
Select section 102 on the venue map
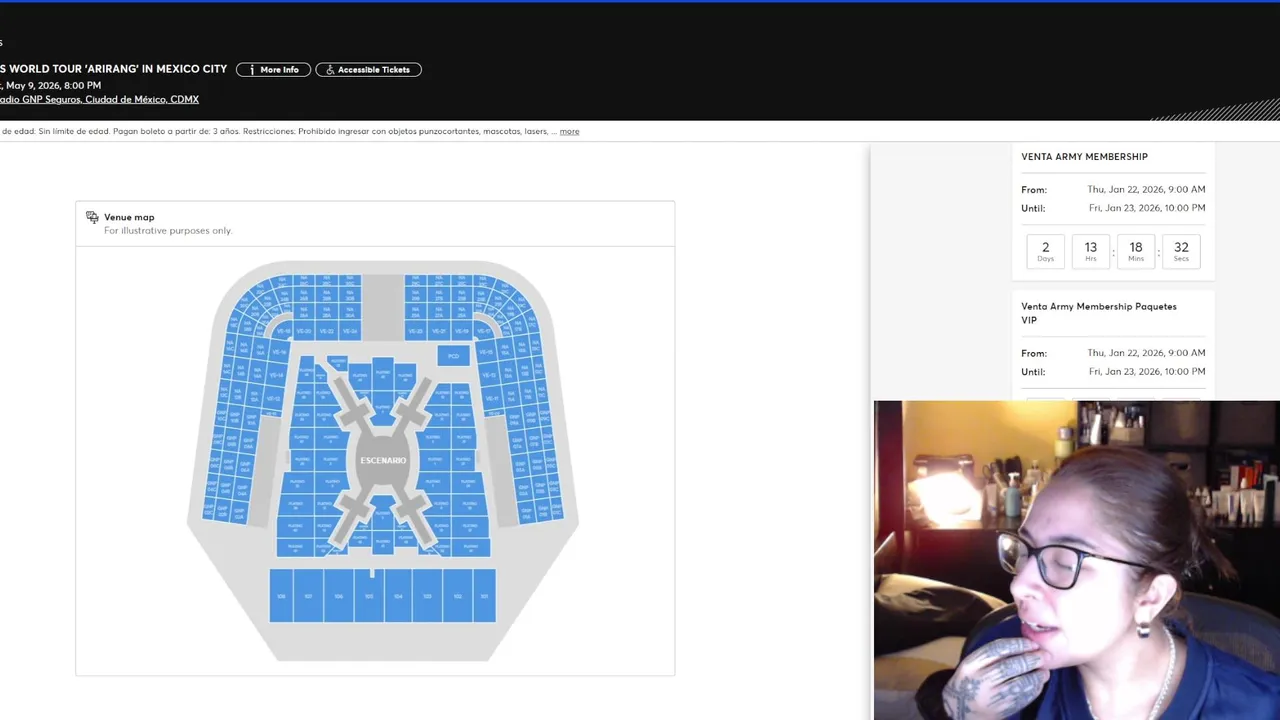click(x=457, y=595)
